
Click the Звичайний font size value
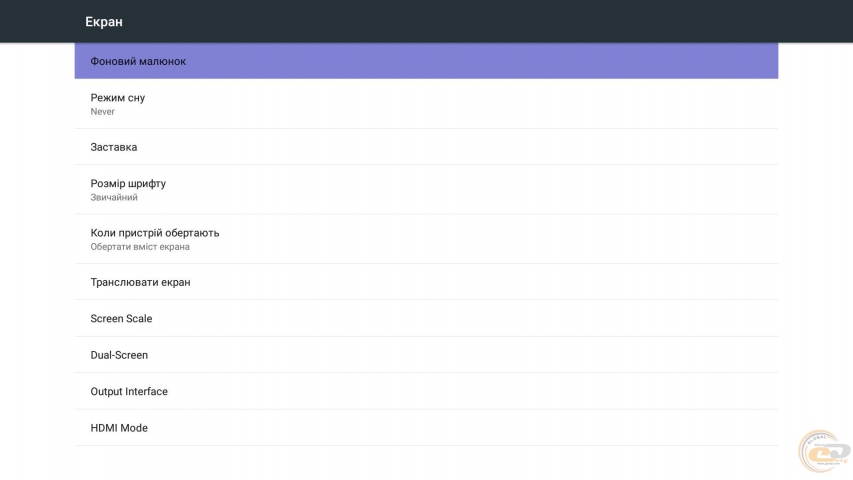tap(114, 198)
